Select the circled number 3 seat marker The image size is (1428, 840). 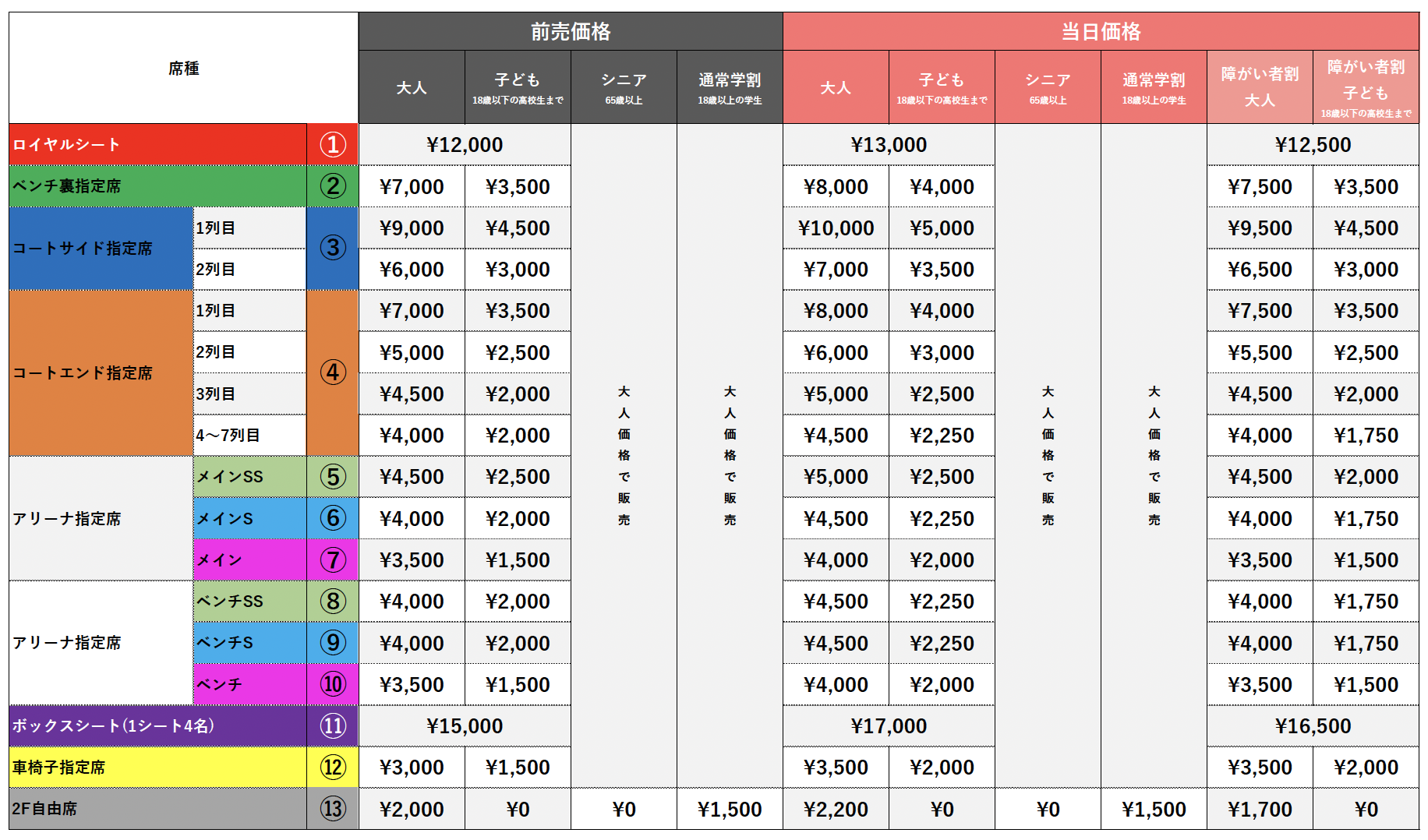(x=333, y=248)
